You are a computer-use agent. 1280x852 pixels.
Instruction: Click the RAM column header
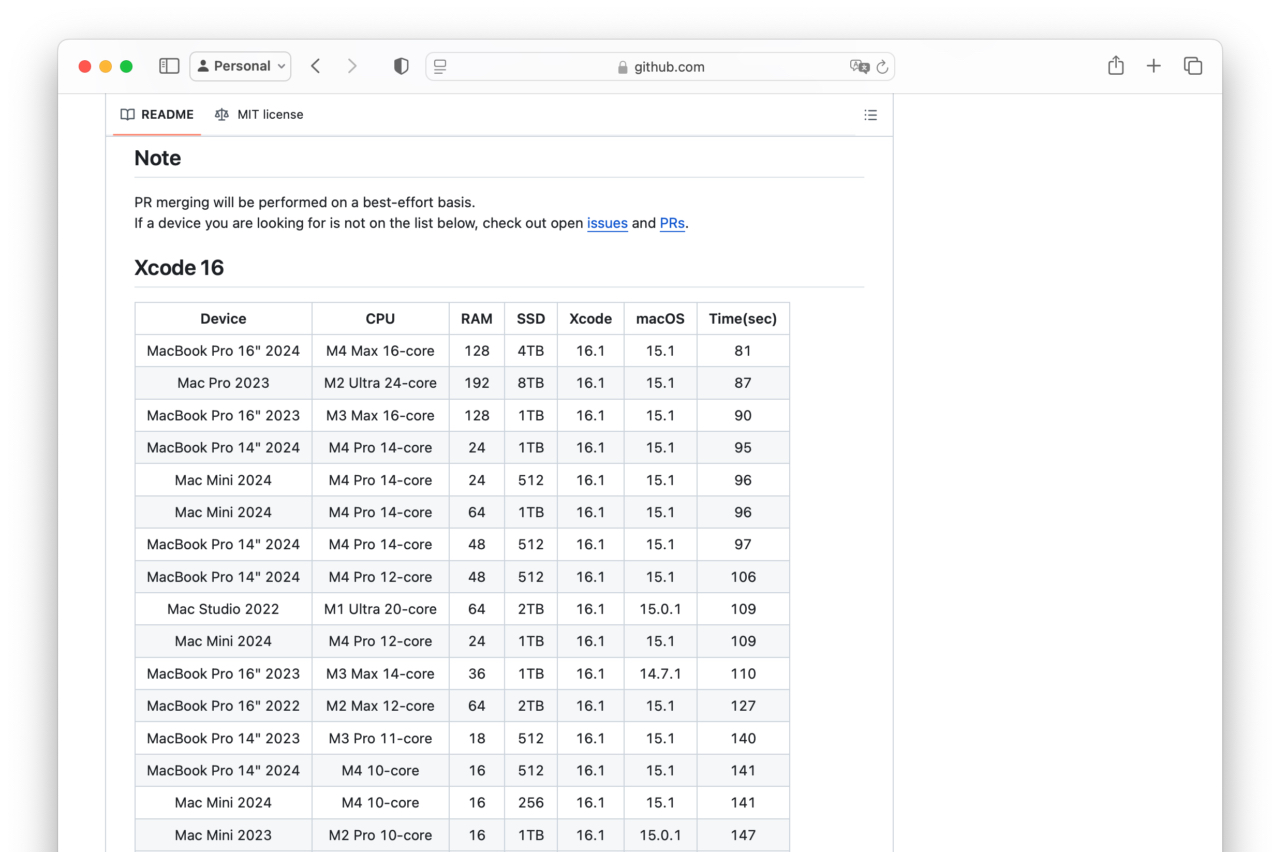[477, 318]
